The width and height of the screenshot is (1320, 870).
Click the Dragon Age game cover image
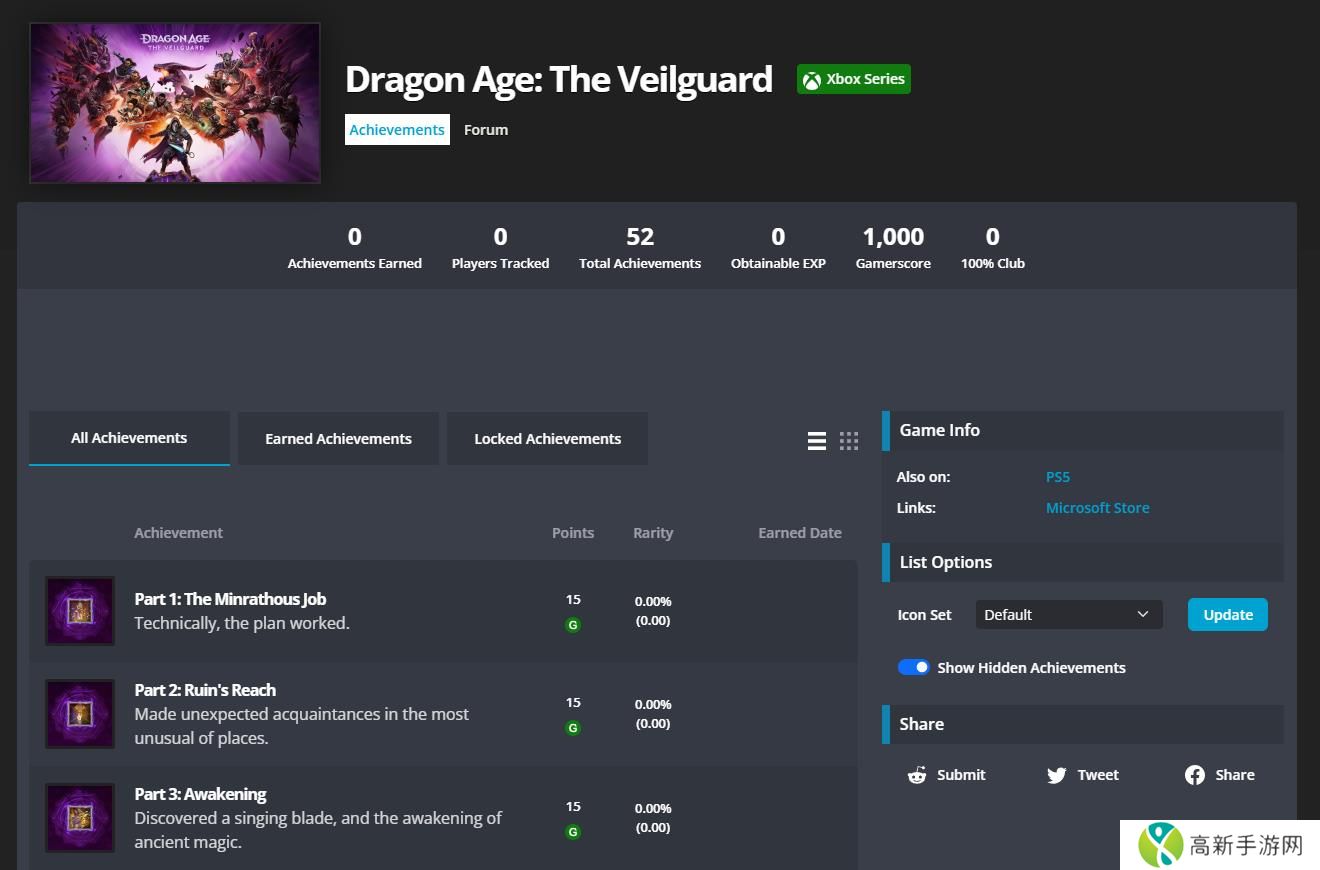[x=175, y=103]
